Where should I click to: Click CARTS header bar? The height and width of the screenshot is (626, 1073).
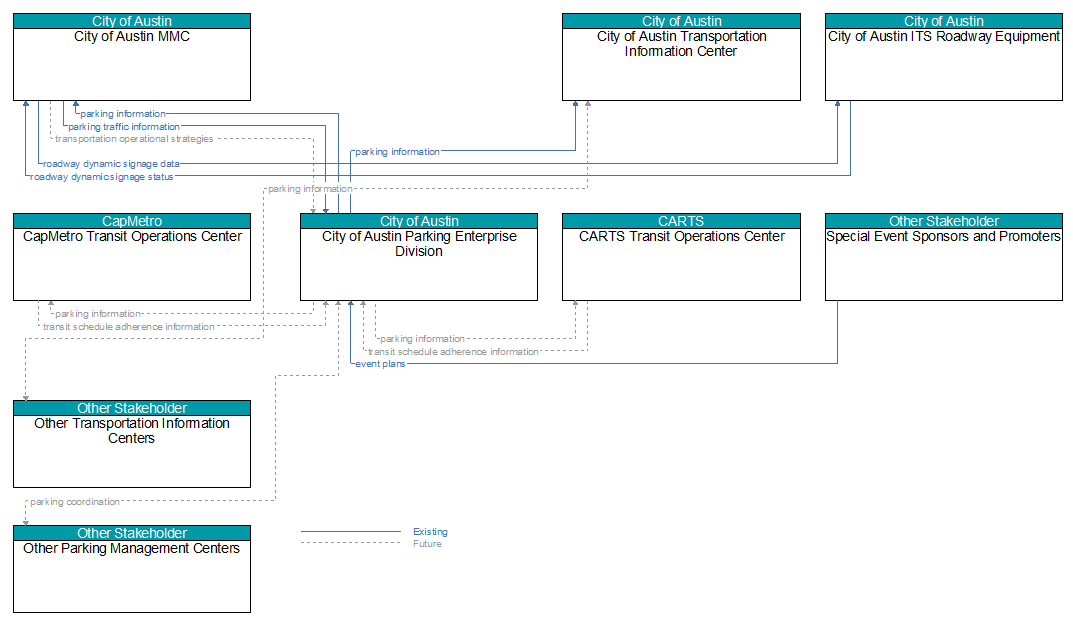(681, 221)
